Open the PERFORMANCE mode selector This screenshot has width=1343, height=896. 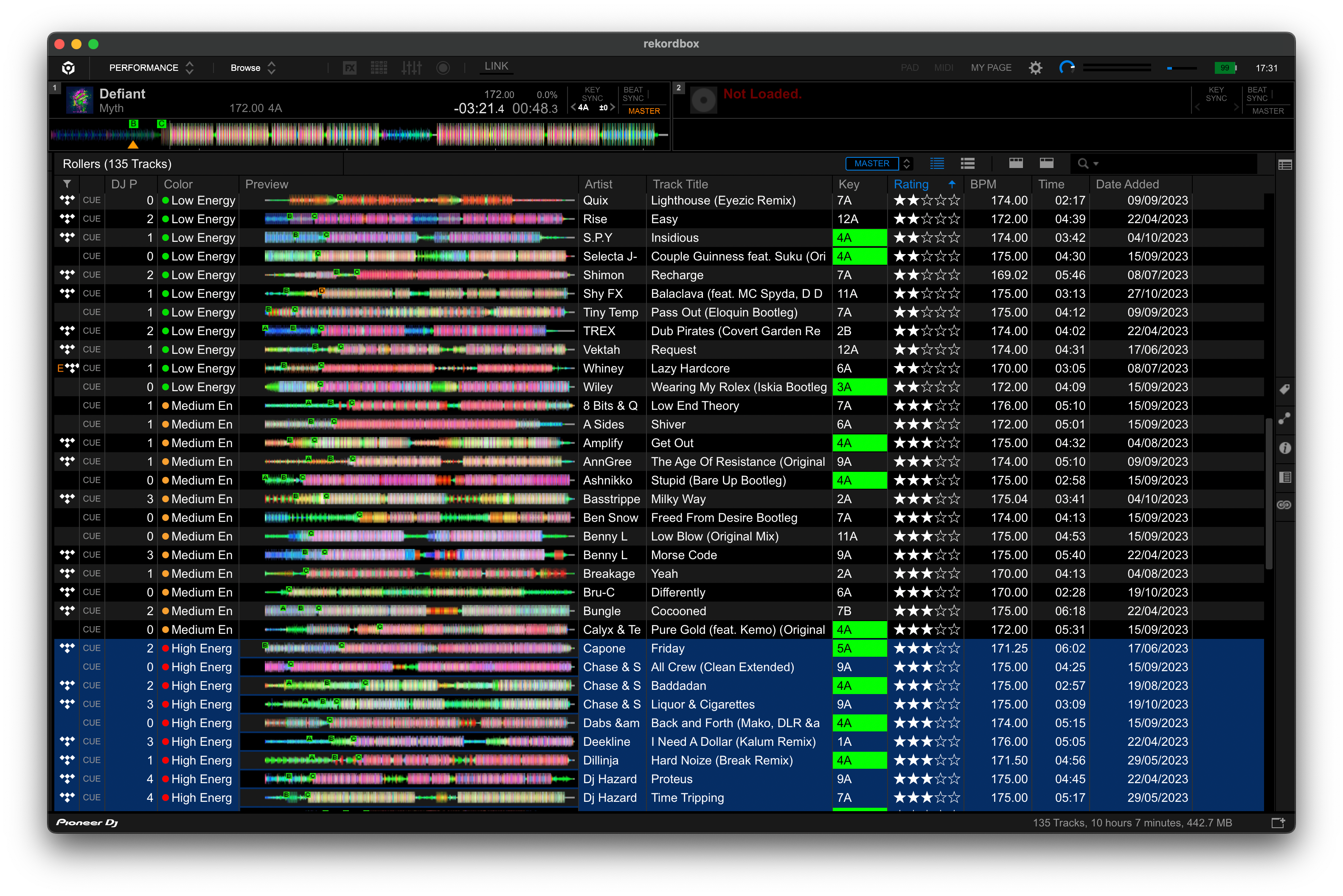click(x=151, y=68)
